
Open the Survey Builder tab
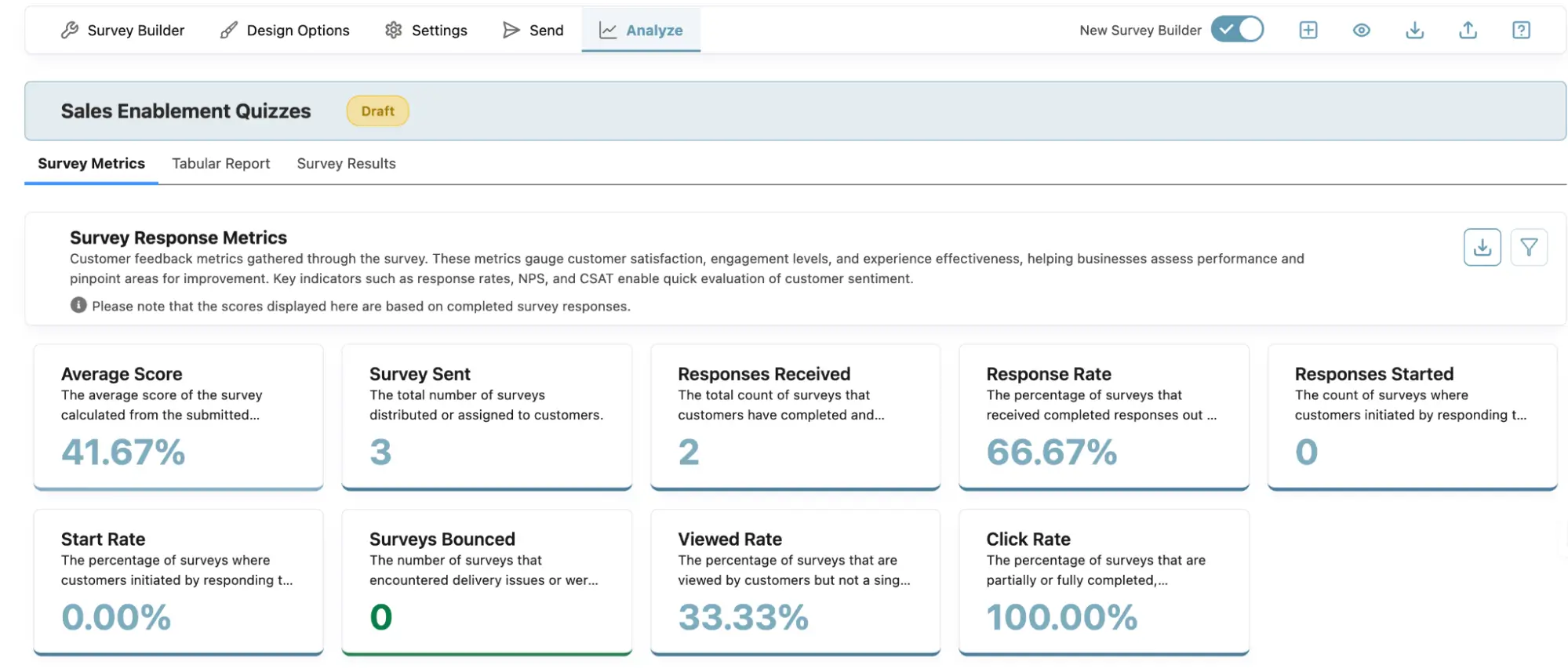click(123, 31)
